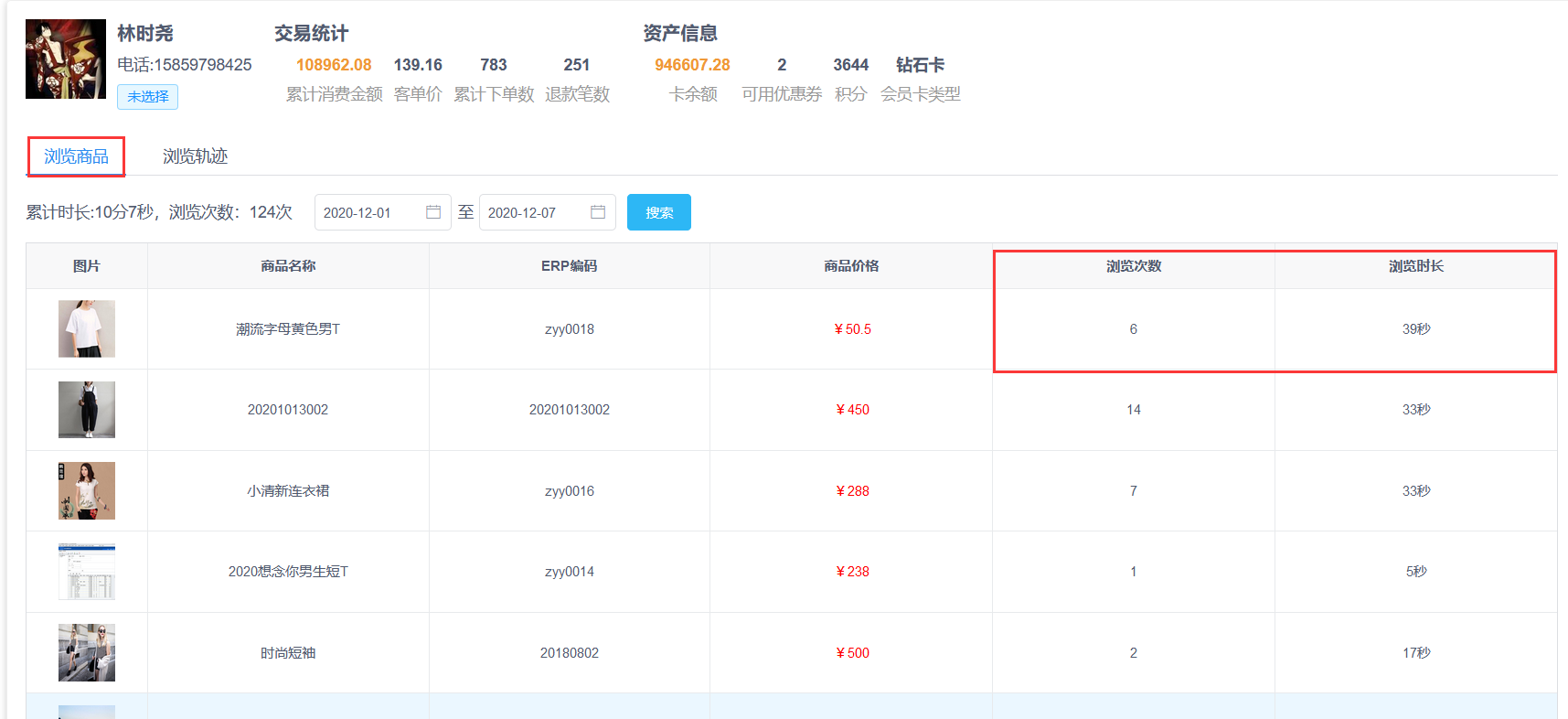Screen dimensions: 1568x719
Task: Click ERP code zyy0016
Action: [x=570, y=491]
